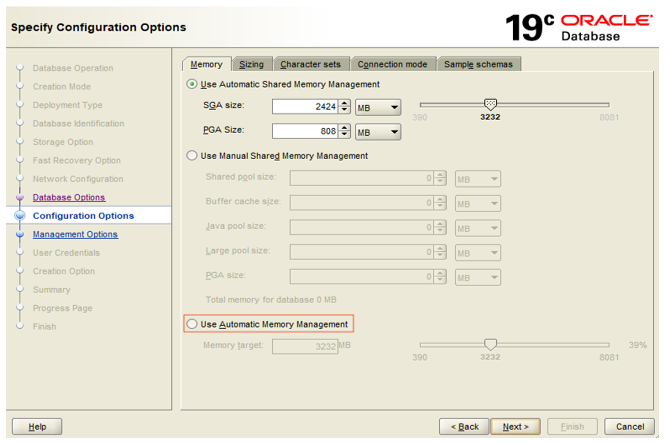This screenshot has width=664, height=443.
Task: Click the Progress Page step
Action: click(62, 308)
